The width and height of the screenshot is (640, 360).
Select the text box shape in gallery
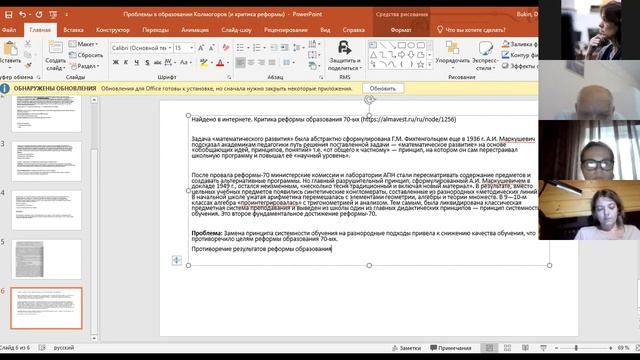pos(373,45)
